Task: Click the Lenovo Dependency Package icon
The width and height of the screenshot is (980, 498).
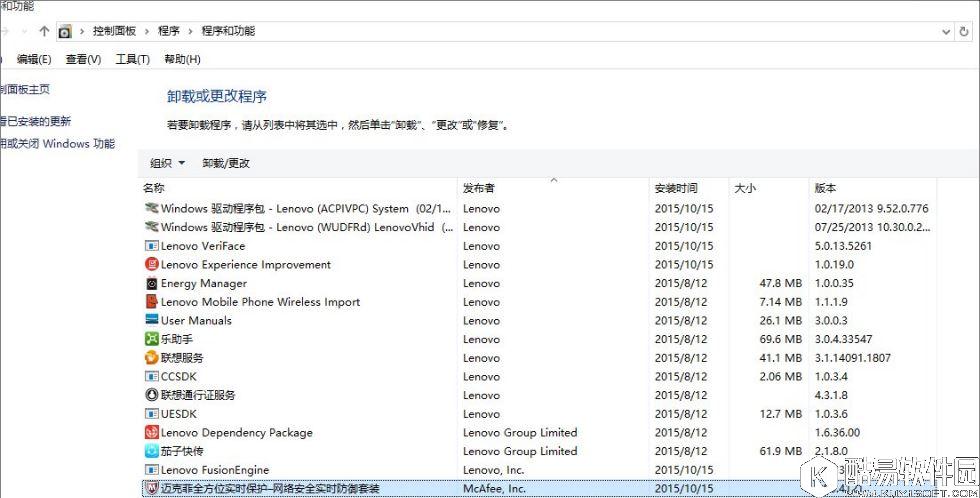Action: click(151, 432)
